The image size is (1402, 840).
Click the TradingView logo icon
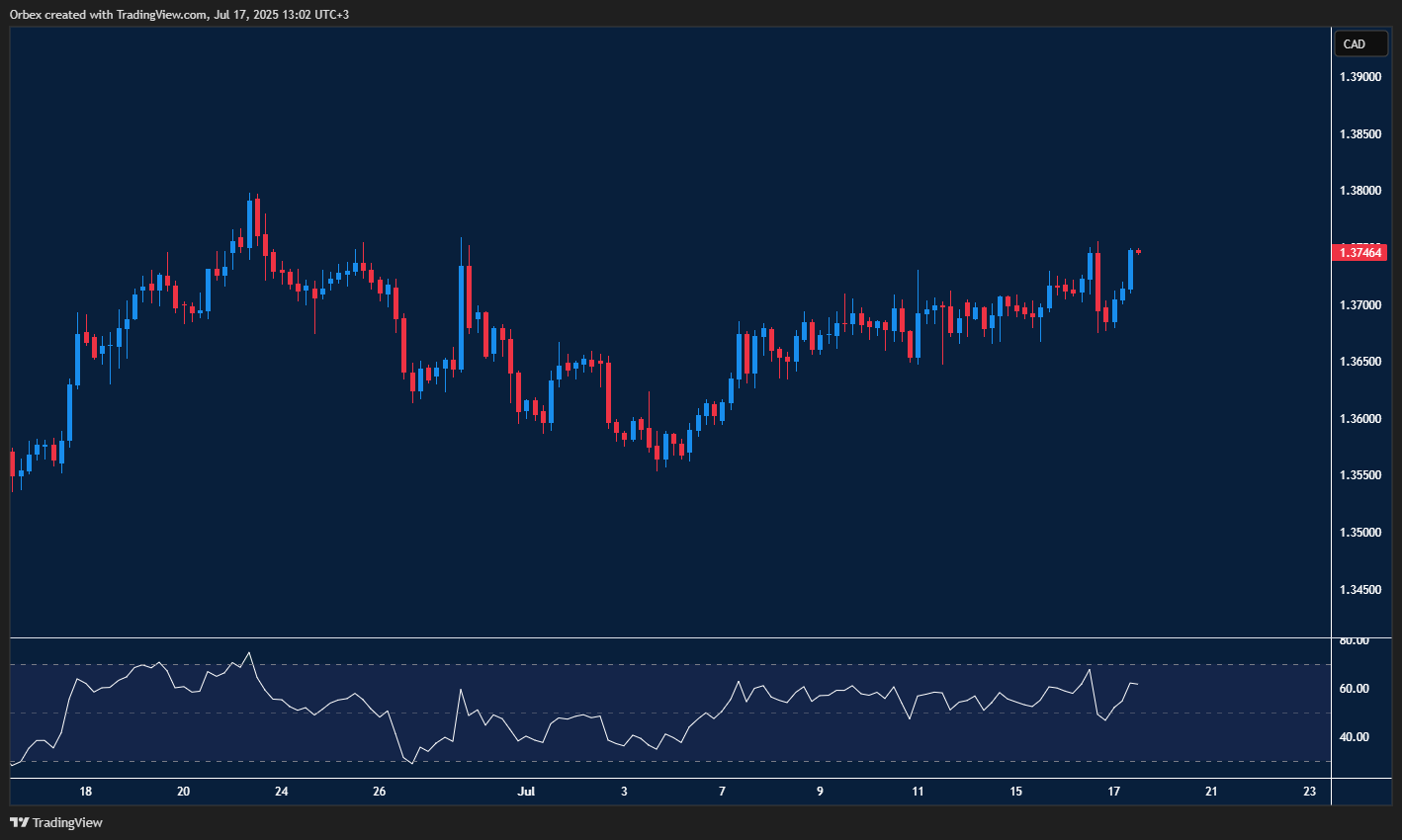[x=19, y=822]
